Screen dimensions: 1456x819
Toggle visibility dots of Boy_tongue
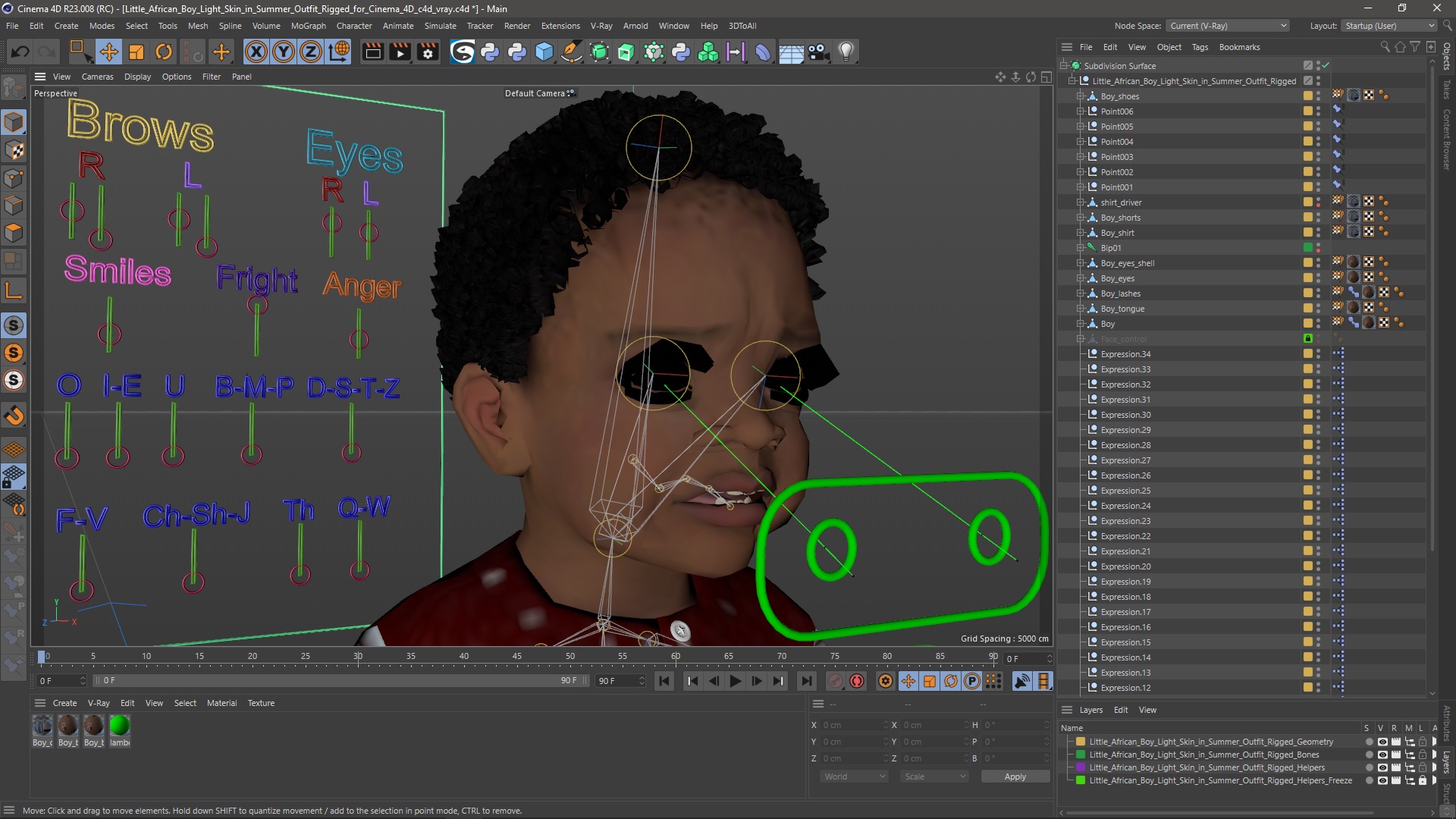pyautogui.click(x=1318, y=309)
